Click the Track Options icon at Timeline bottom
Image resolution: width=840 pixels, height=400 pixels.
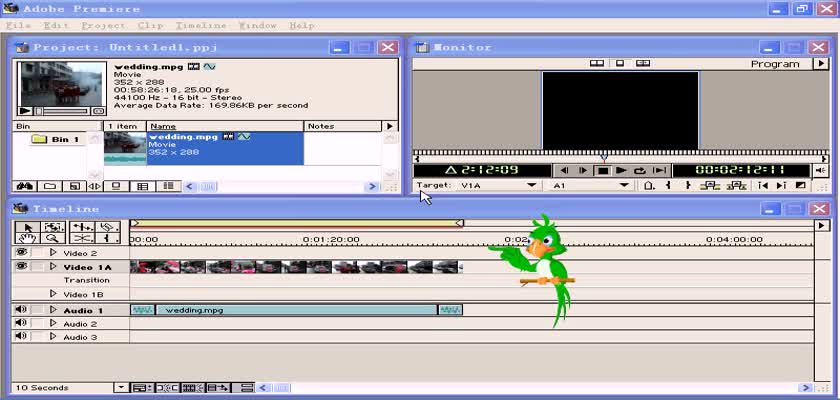[x=142, y=388]
